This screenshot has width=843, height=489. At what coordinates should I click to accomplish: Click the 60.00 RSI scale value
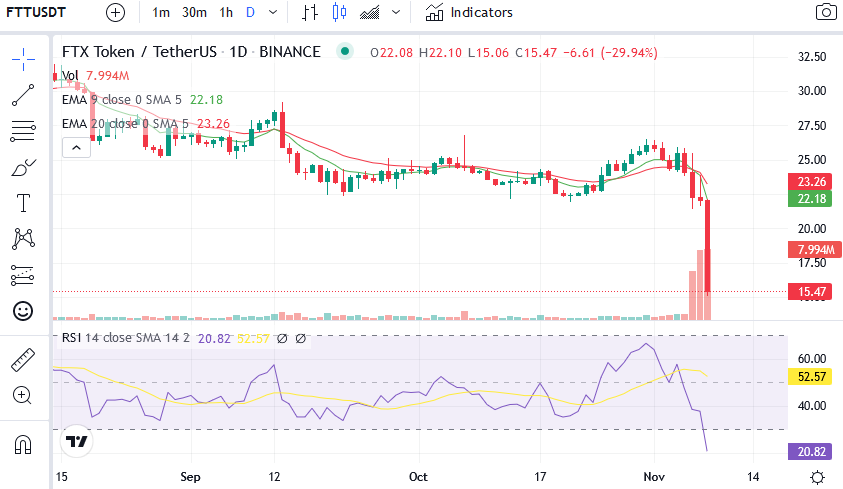tap(812, 358)
